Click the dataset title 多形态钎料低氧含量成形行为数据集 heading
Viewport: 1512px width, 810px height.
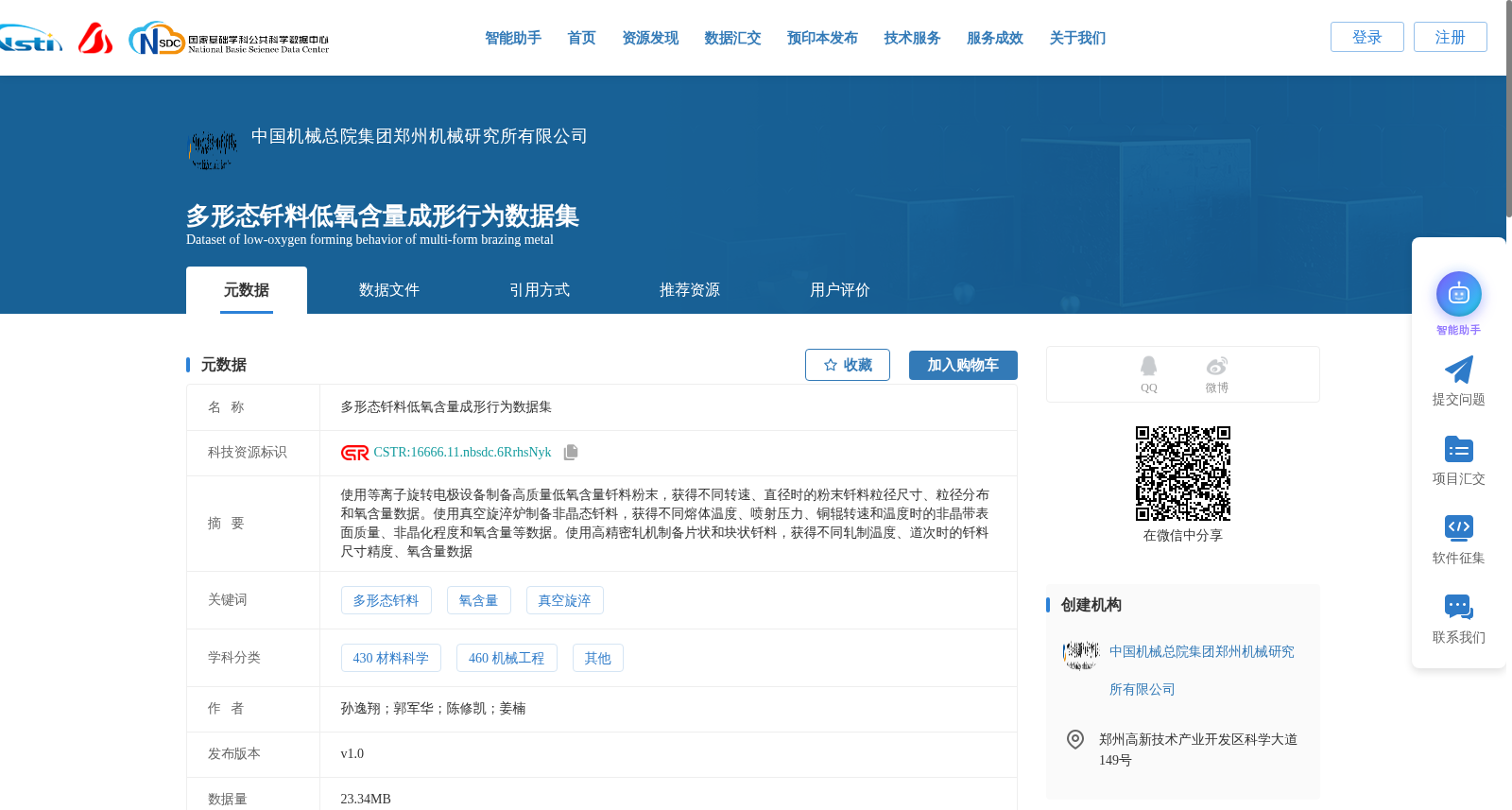pyautogui.click(x=383, y=215)
